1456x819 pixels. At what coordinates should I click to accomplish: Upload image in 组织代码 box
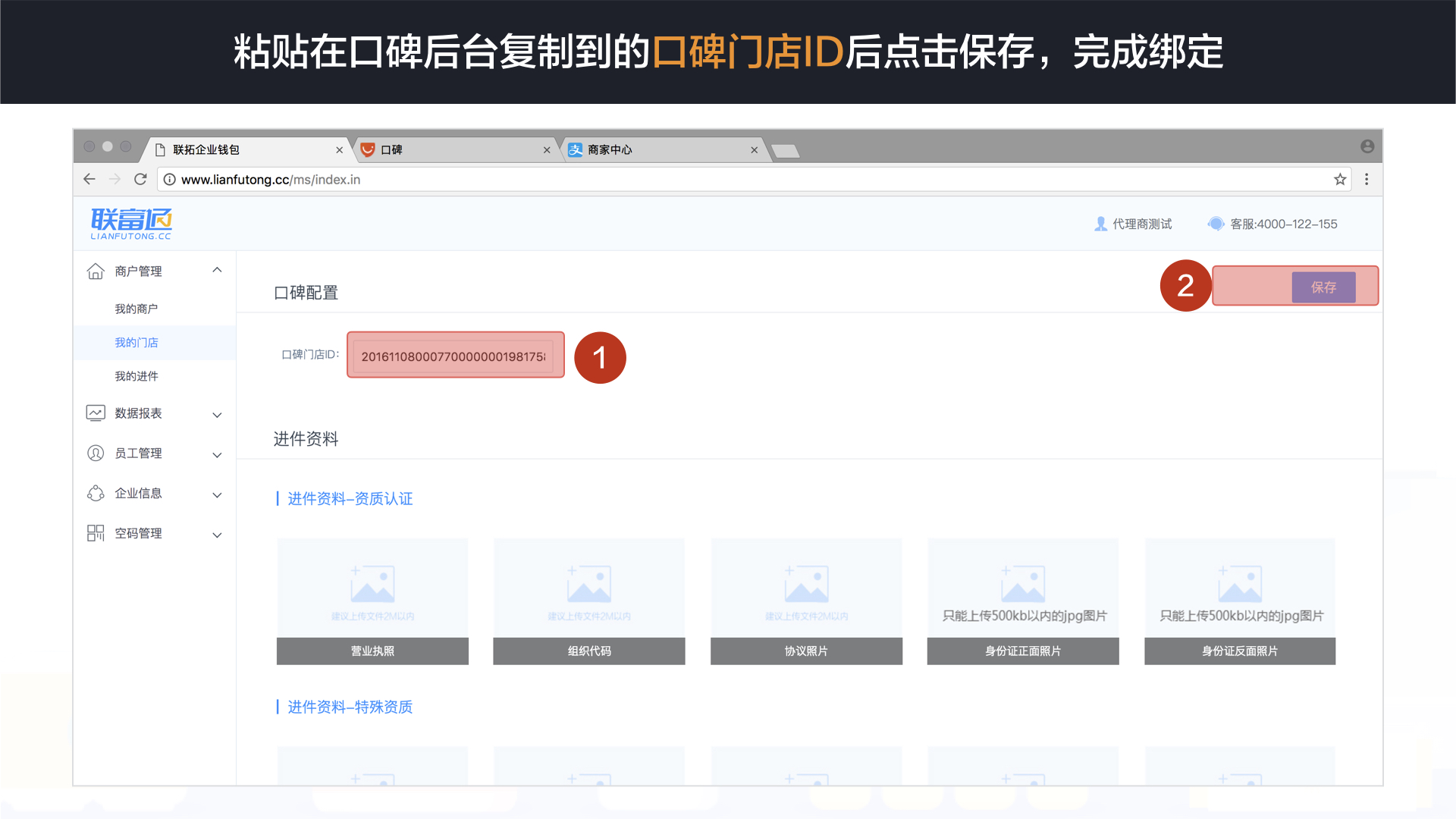pyautogui.click(x=589, y=588)
